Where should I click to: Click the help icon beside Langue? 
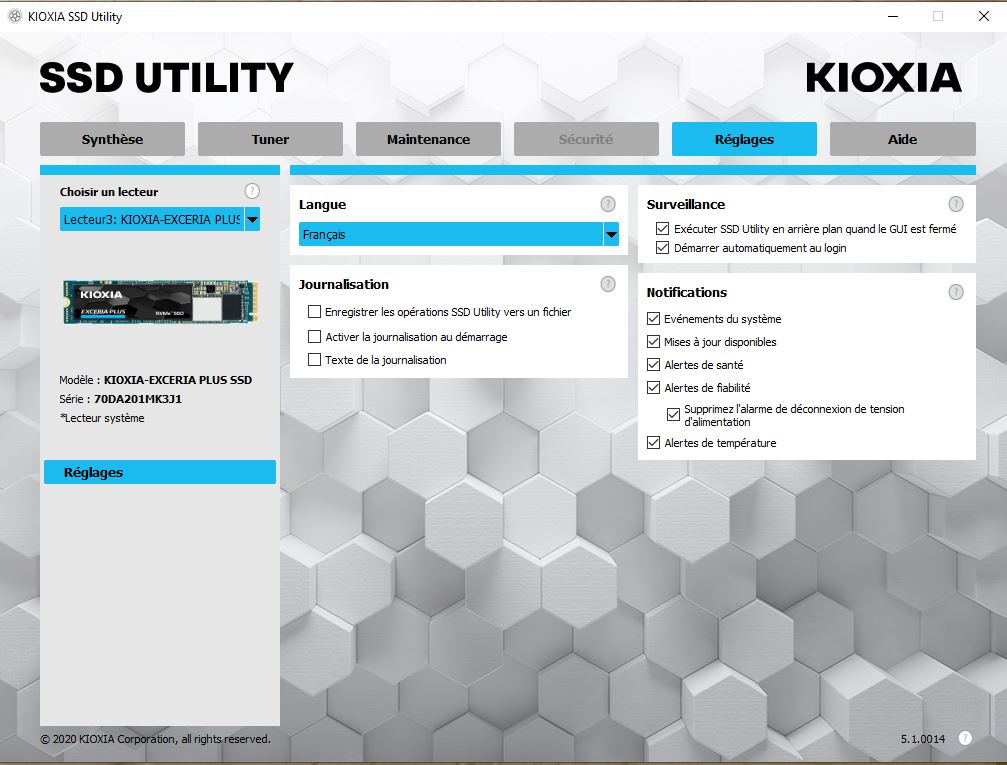tap(608, 204)
